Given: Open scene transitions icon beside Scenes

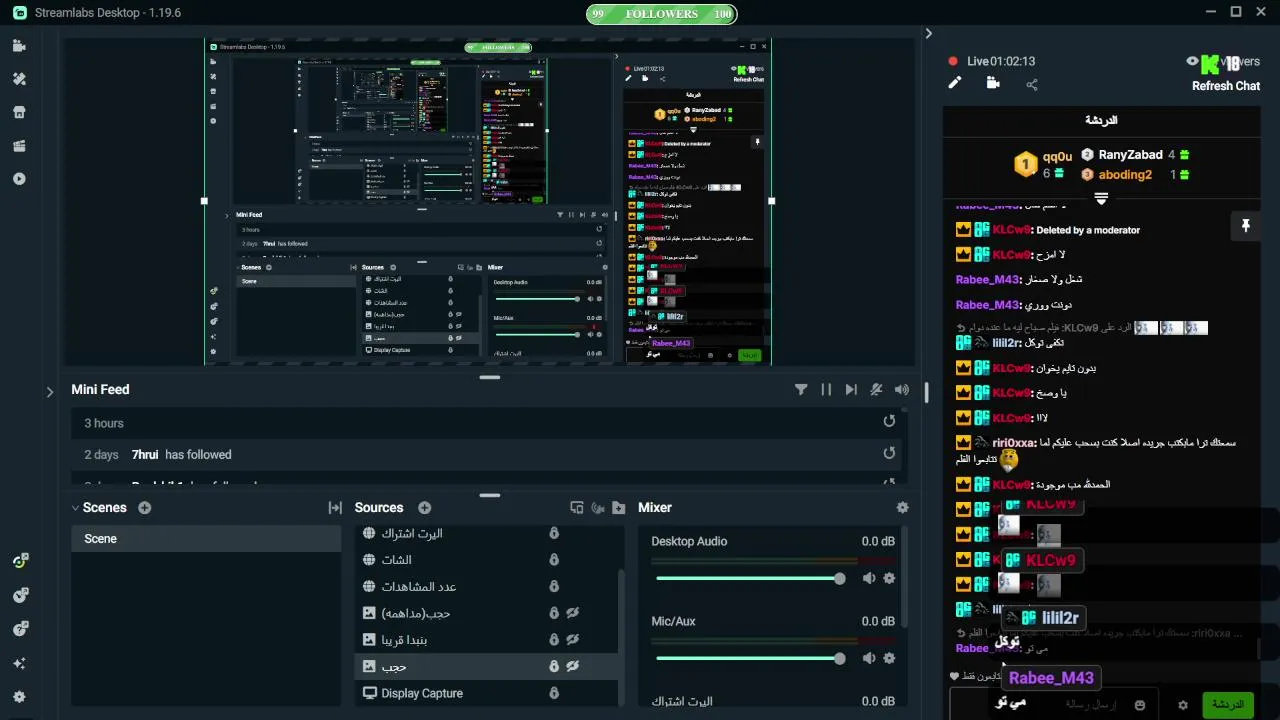Looking at the screenshot, I should coord(335,508).
